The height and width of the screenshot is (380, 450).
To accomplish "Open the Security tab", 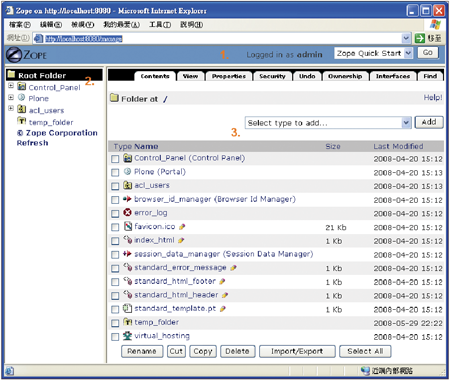I will pyautogui.click(x=272, y=76).
